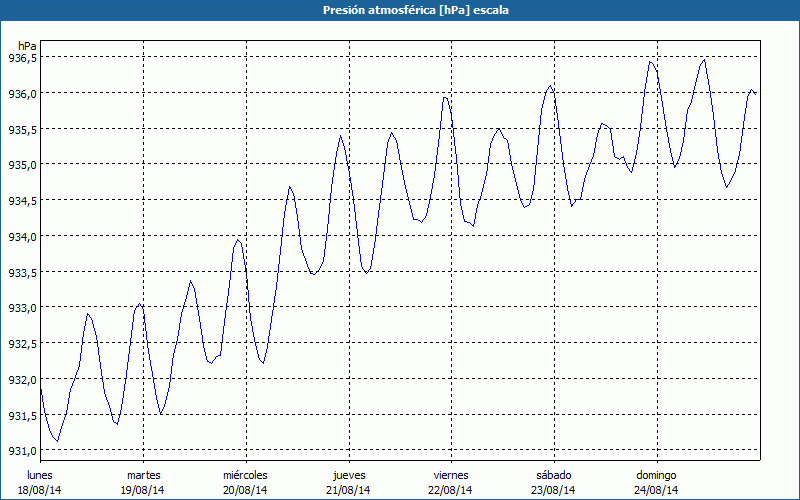Select the 936,5 y-axis label

pos(23,58)
